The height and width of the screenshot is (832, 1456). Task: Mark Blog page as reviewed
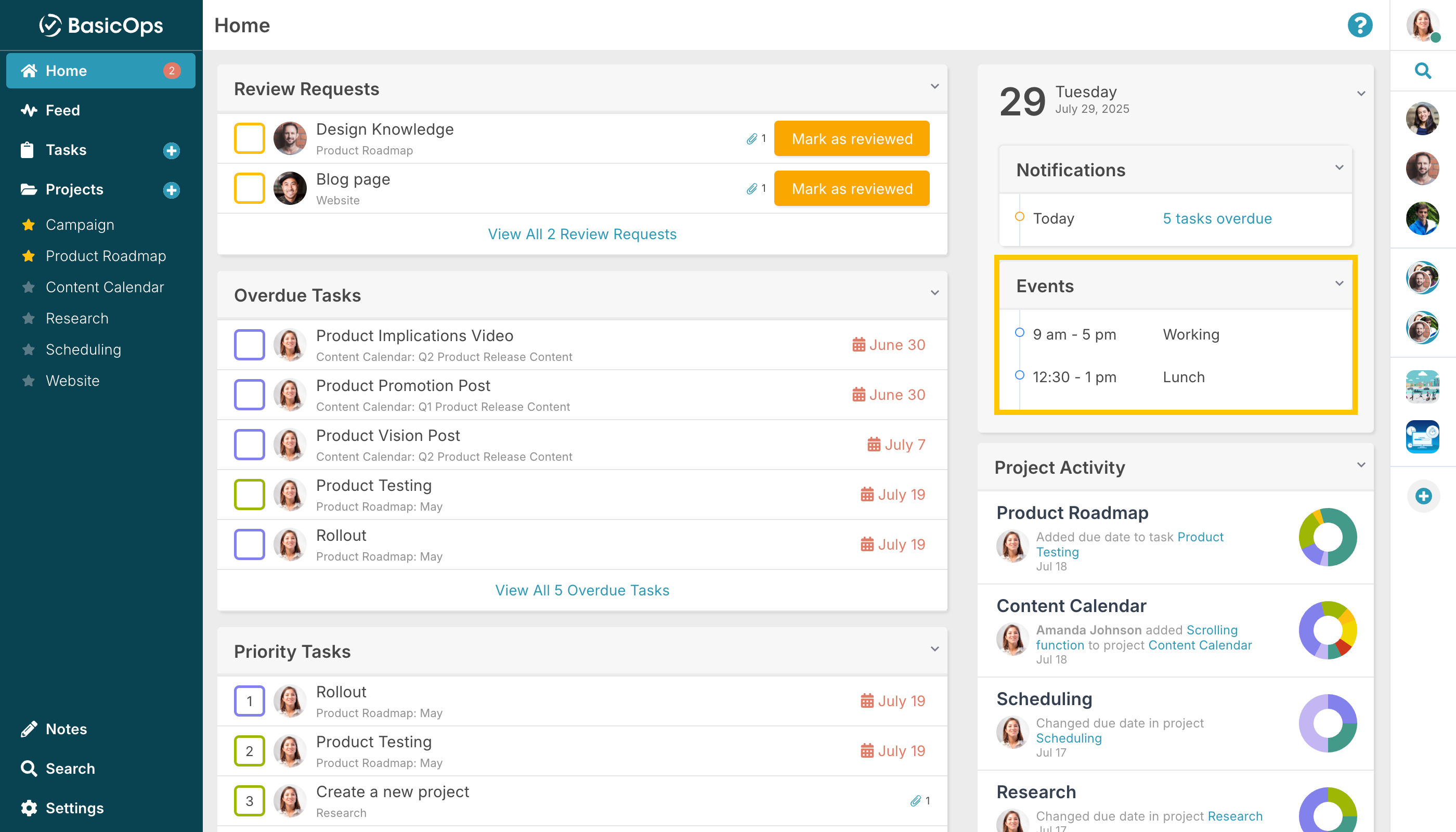point(851,189)
